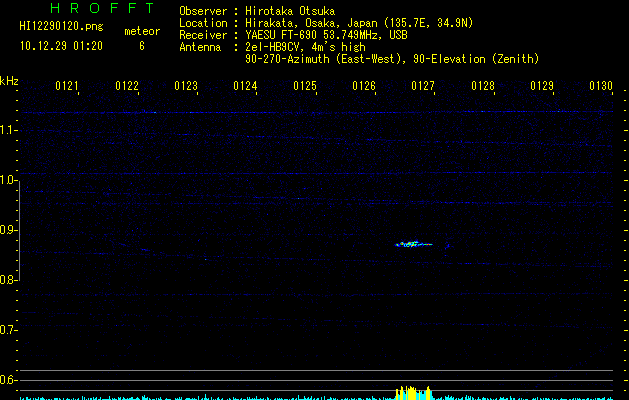Click the yellow power peak near 0127
The image size is (629, 400).
pos(414,393)
